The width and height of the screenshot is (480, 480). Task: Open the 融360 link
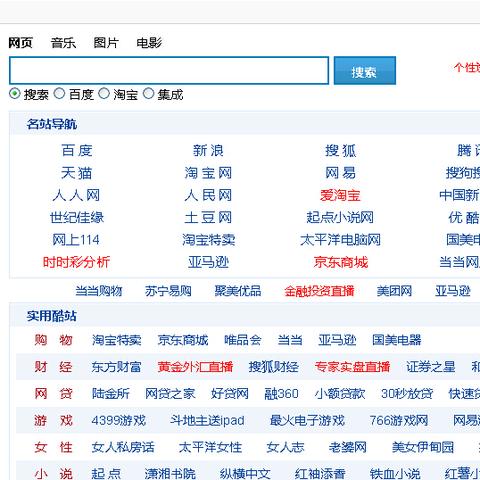281,394
